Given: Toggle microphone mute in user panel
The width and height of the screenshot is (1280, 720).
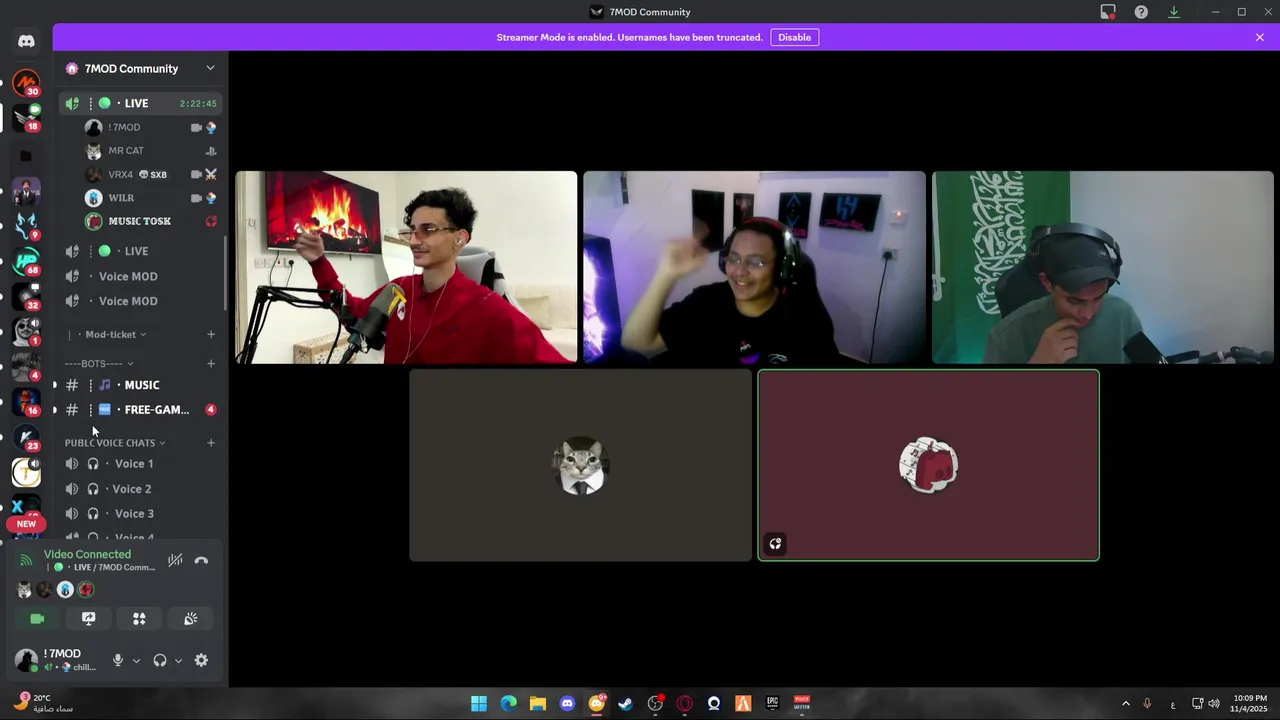Looking at the screenshot, I should tap(118, 660).
